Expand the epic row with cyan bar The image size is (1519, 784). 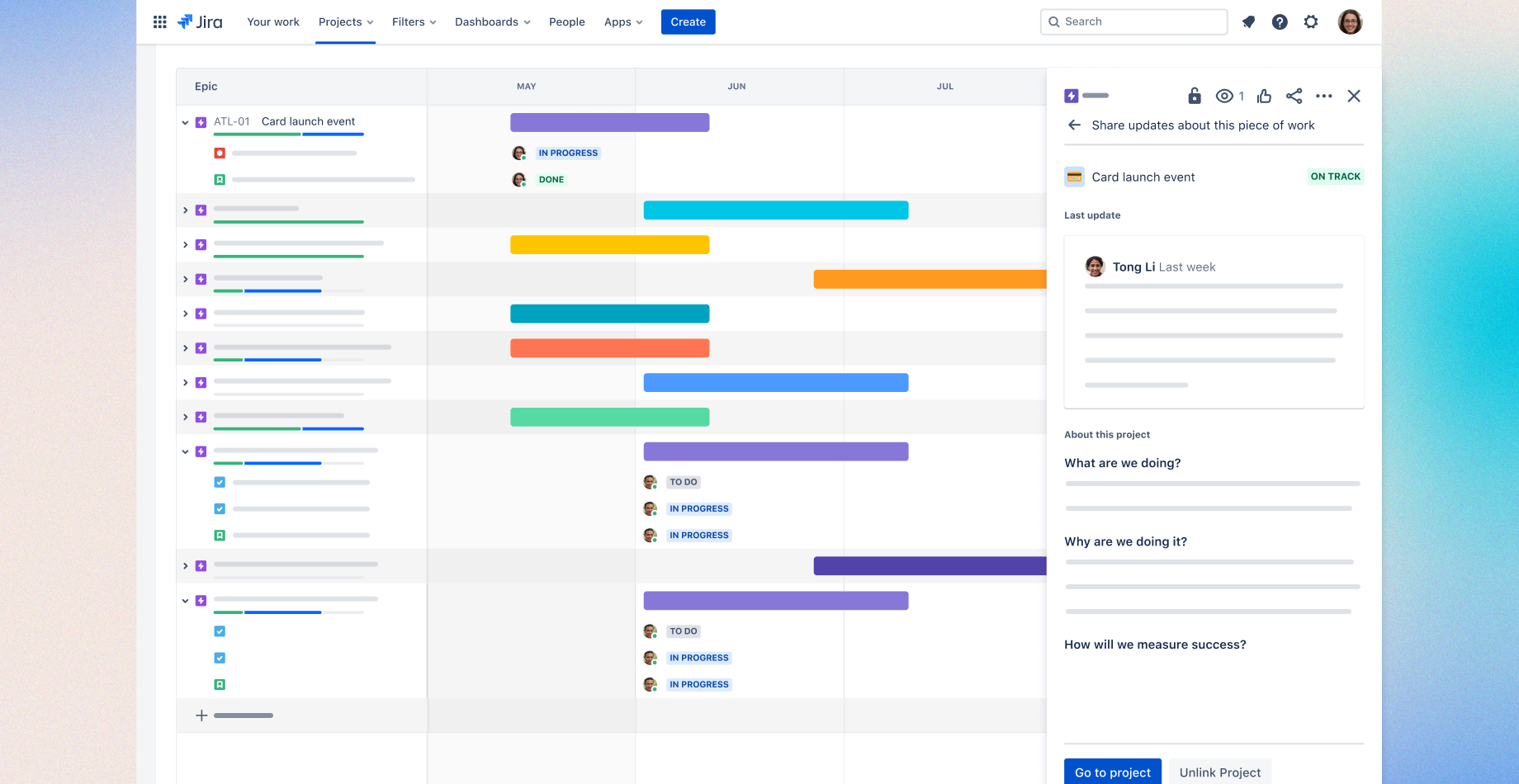point(185,210)
